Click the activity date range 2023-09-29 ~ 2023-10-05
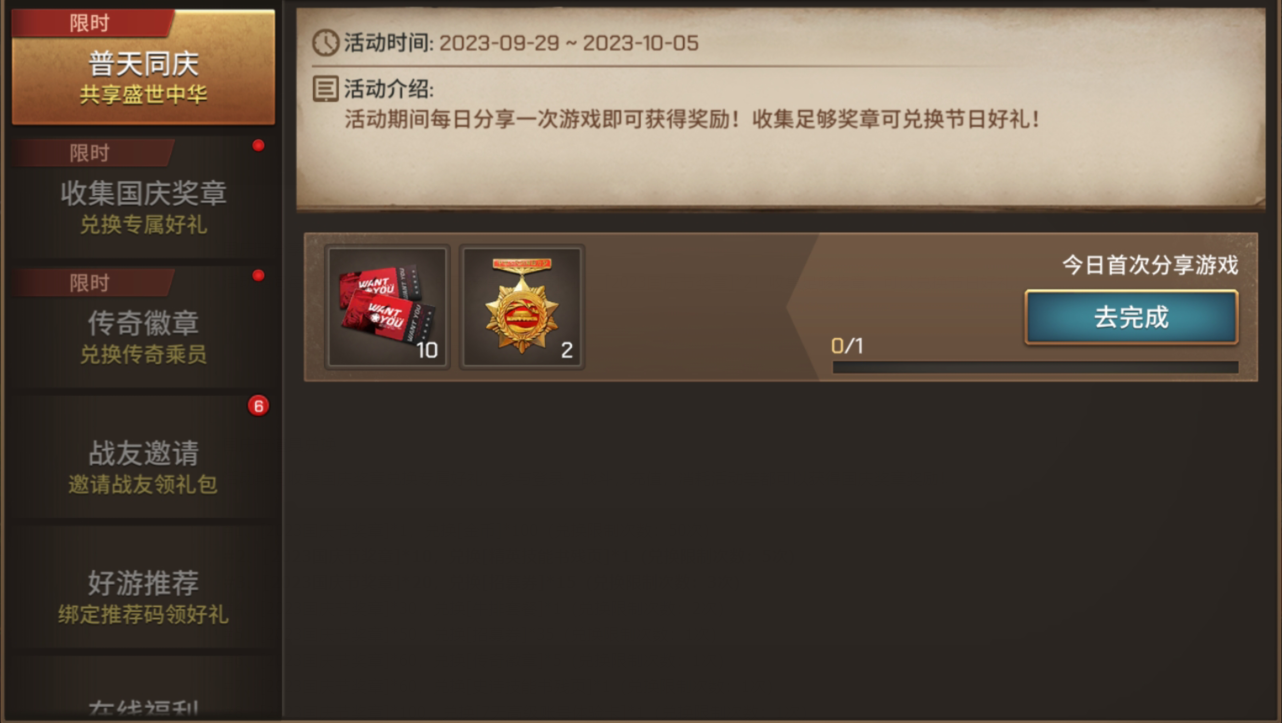 click(569, 43)
